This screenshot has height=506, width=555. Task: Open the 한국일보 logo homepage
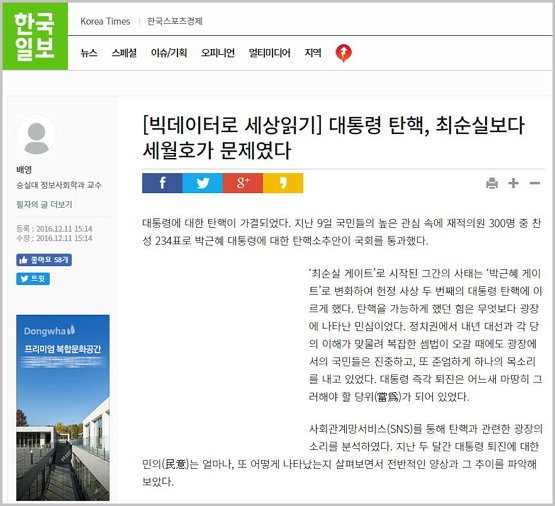[x=35, y=36]
